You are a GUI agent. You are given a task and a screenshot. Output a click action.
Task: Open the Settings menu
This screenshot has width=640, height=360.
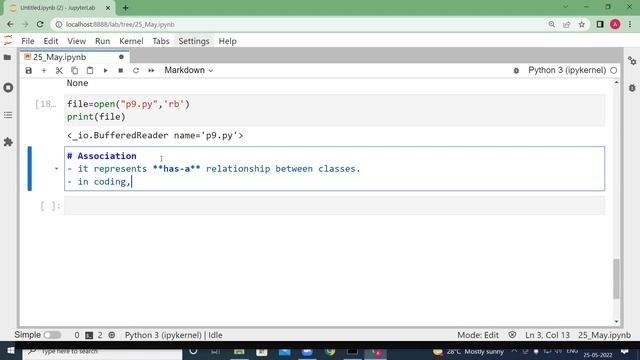tap(194, 41)
